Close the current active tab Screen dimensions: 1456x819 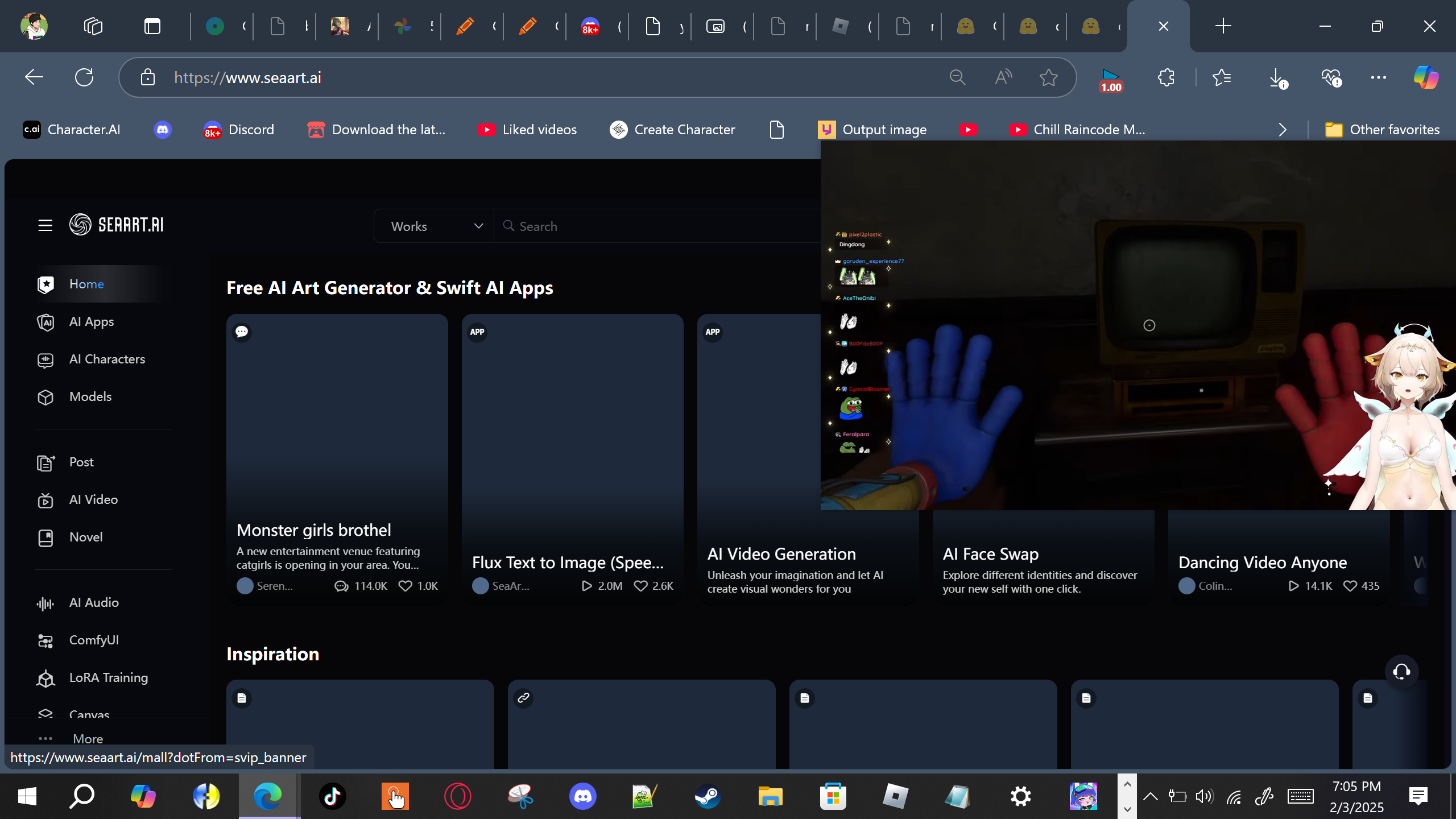coord(1164,26)
